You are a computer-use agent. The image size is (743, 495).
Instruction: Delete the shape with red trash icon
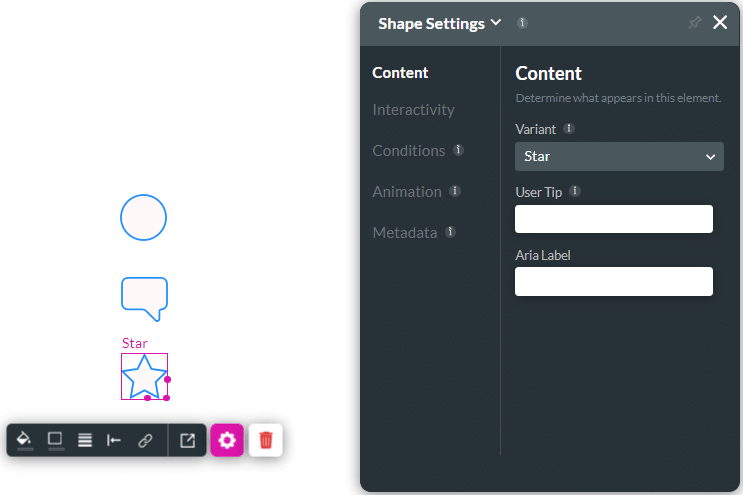click(266, 440)
